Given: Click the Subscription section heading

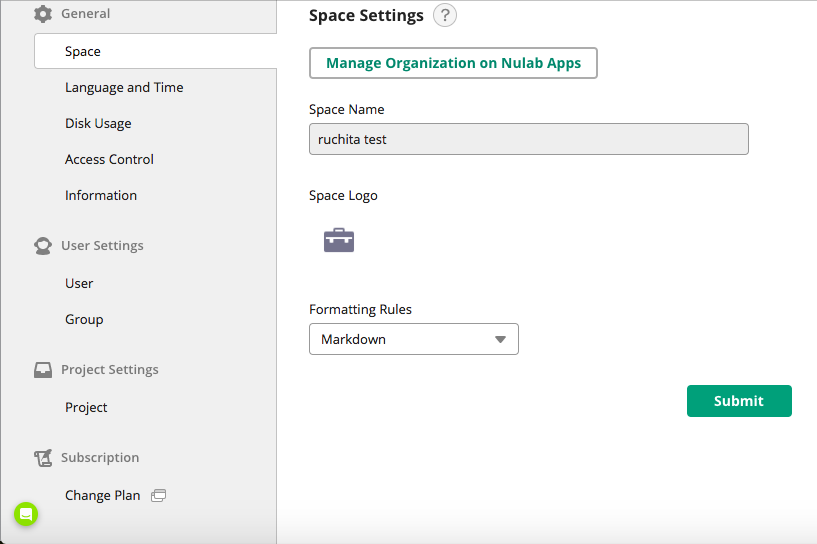Looking at the screenshot, I should [100, 458].
